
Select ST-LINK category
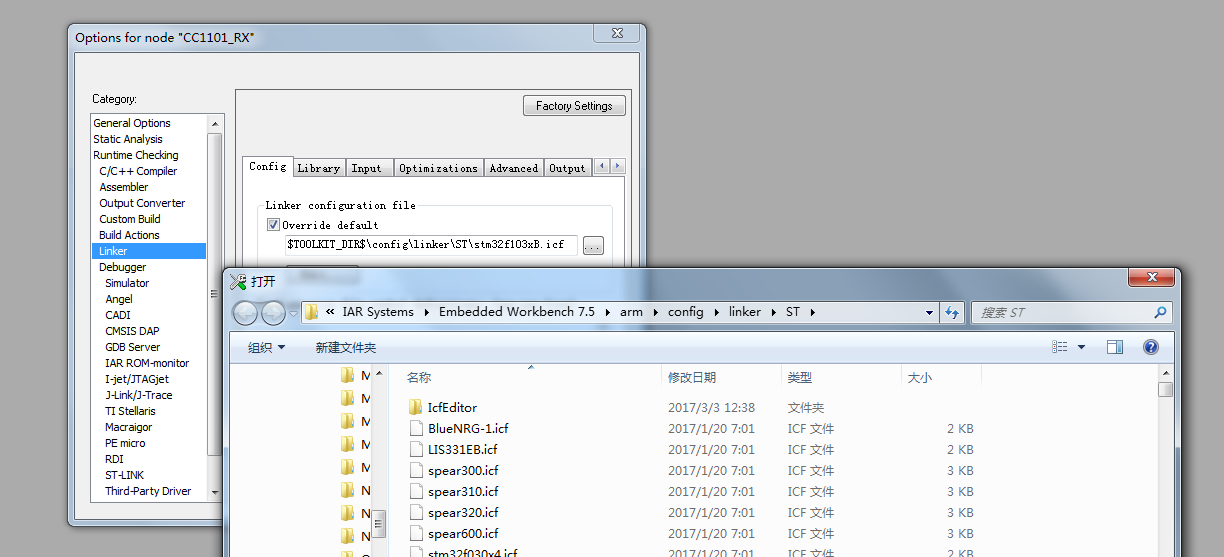click(125, 475)
